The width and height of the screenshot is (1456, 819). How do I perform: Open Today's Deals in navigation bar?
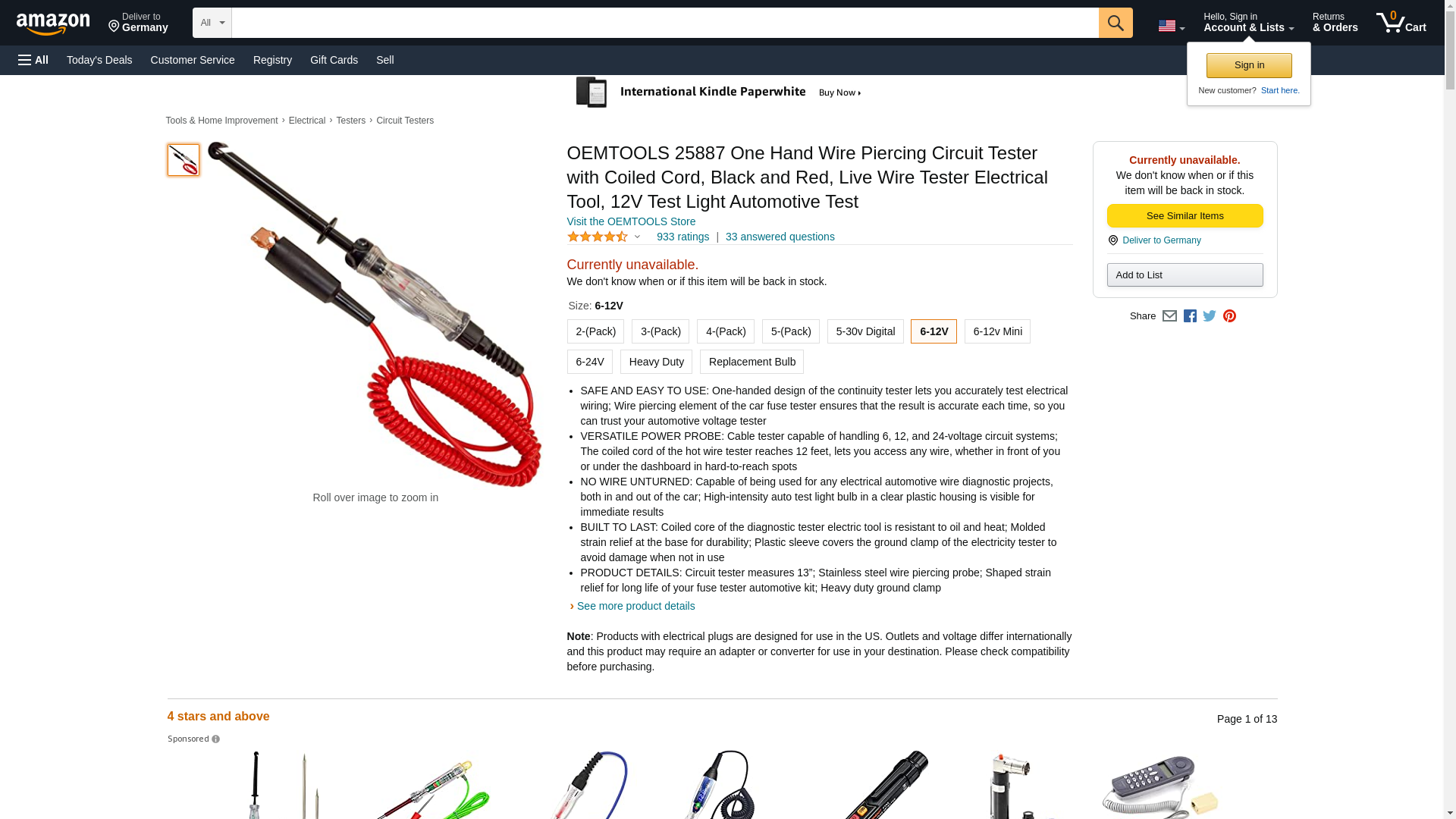99,60
